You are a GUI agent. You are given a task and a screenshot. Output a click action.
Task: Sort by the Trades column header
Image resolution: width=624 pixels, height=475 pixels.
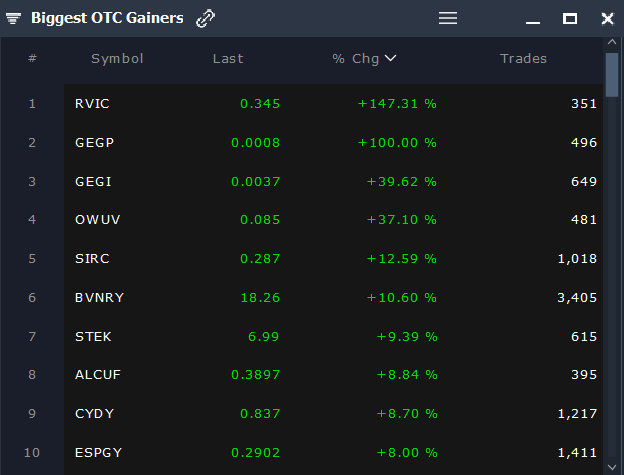523,58
